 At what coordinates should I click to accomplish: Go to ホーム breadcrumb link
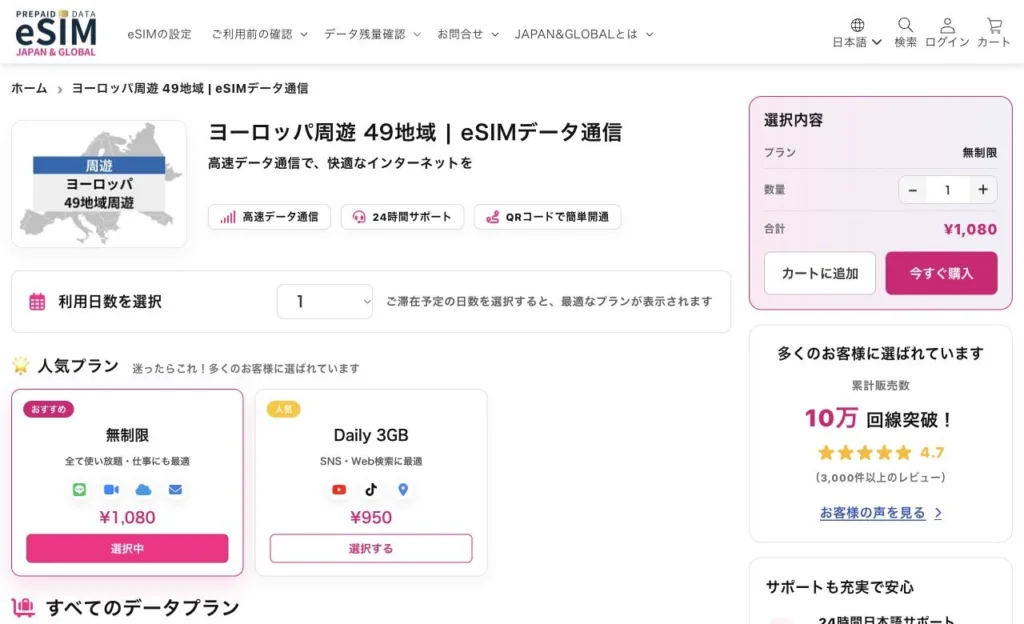click(x=29, y=88)
